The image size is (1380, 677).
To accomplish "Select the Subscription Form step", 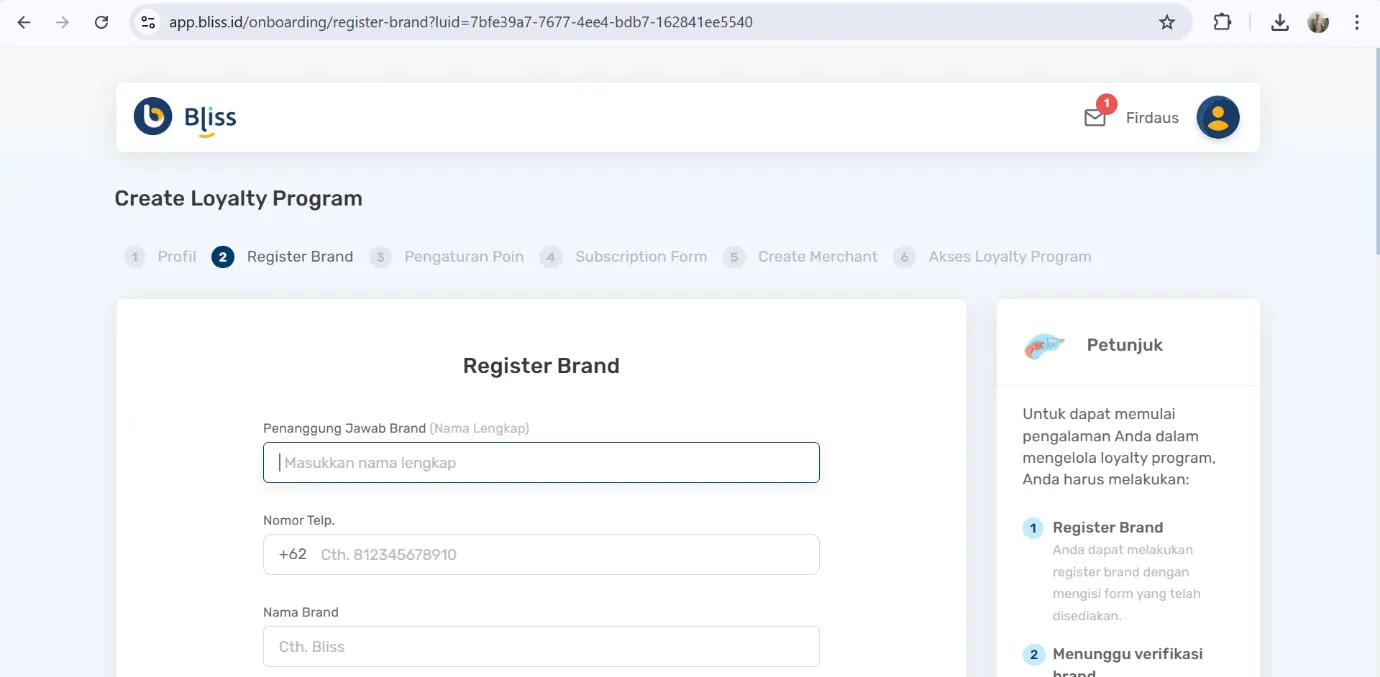I will [x=641, y=256].
